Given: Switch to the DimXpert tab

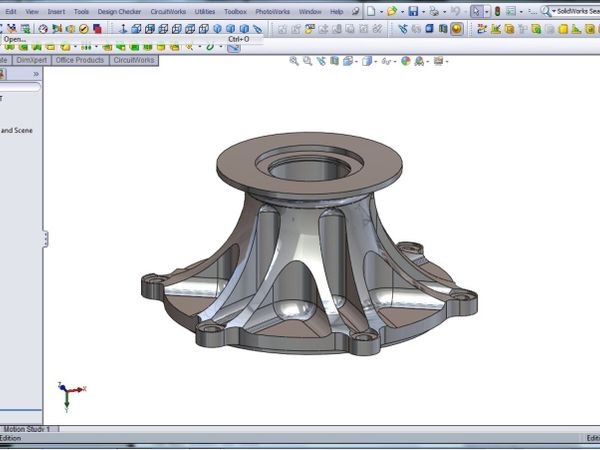Looking at the screenshot, I should pos(32,60).
